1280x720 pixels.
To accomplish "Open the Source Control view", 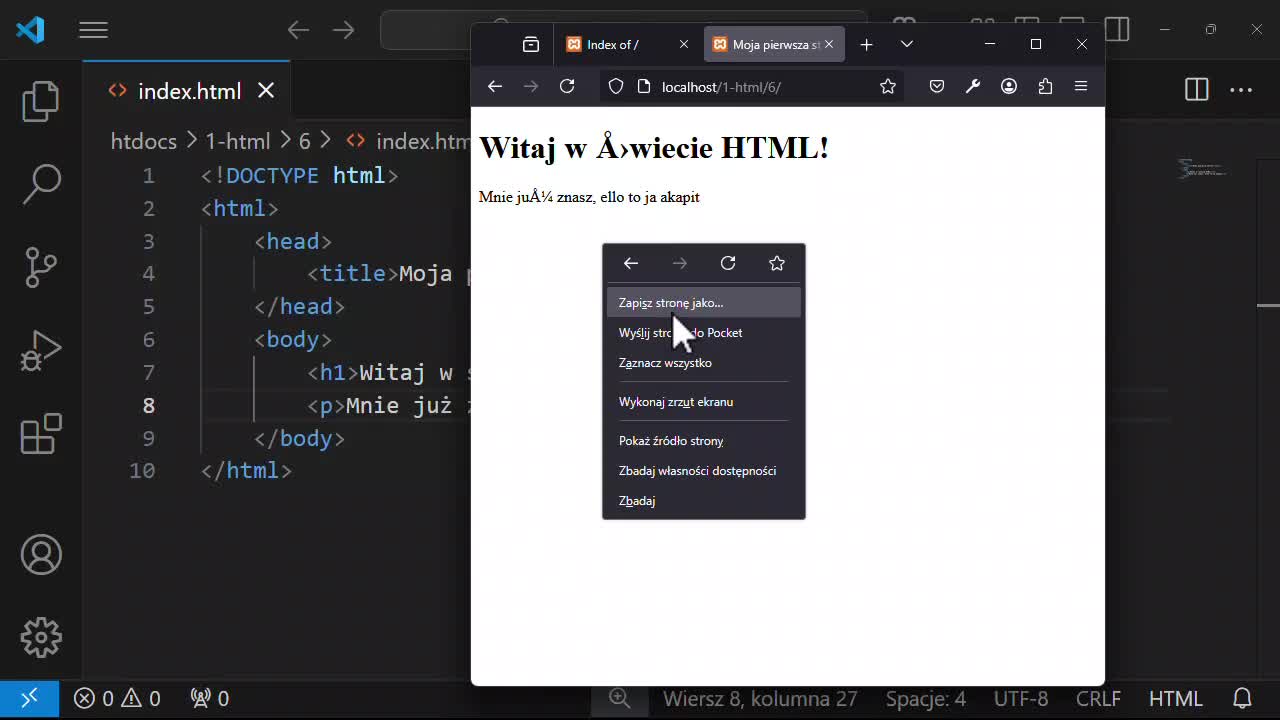I will pyautogui.click(x=41, y=268).
